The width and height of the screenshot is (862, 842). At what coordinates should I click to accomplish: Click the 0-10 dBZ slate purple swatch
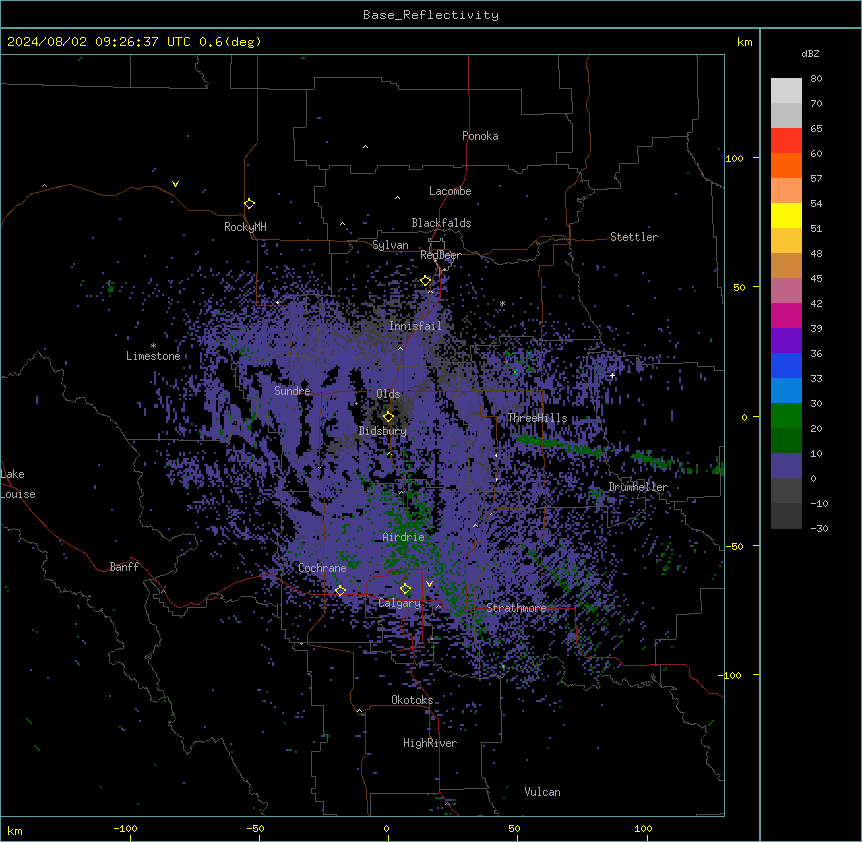click(786, 466)
